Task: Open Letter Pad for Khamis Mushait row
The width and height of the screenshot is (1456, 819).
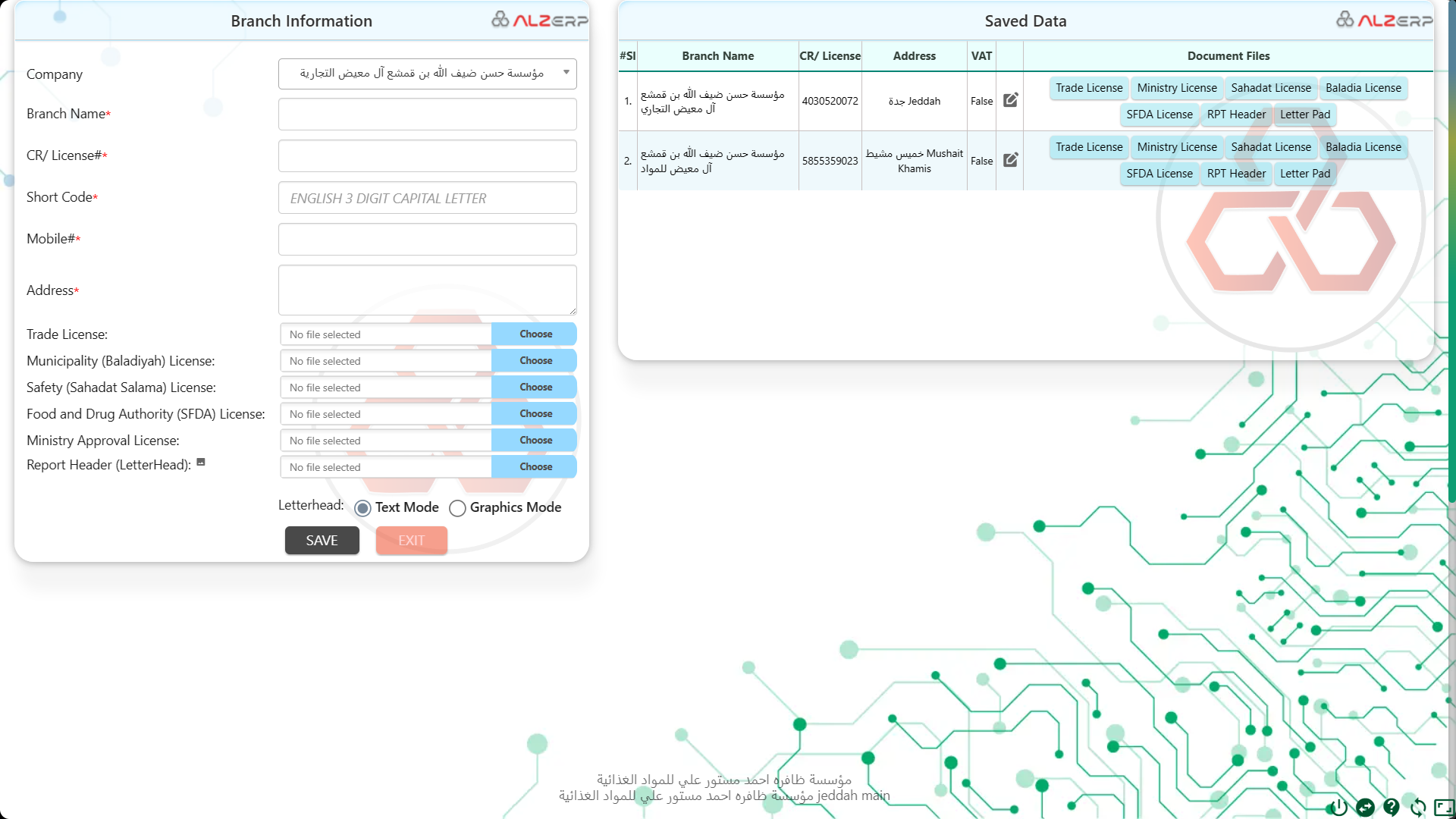Action: pos(1305,174)
